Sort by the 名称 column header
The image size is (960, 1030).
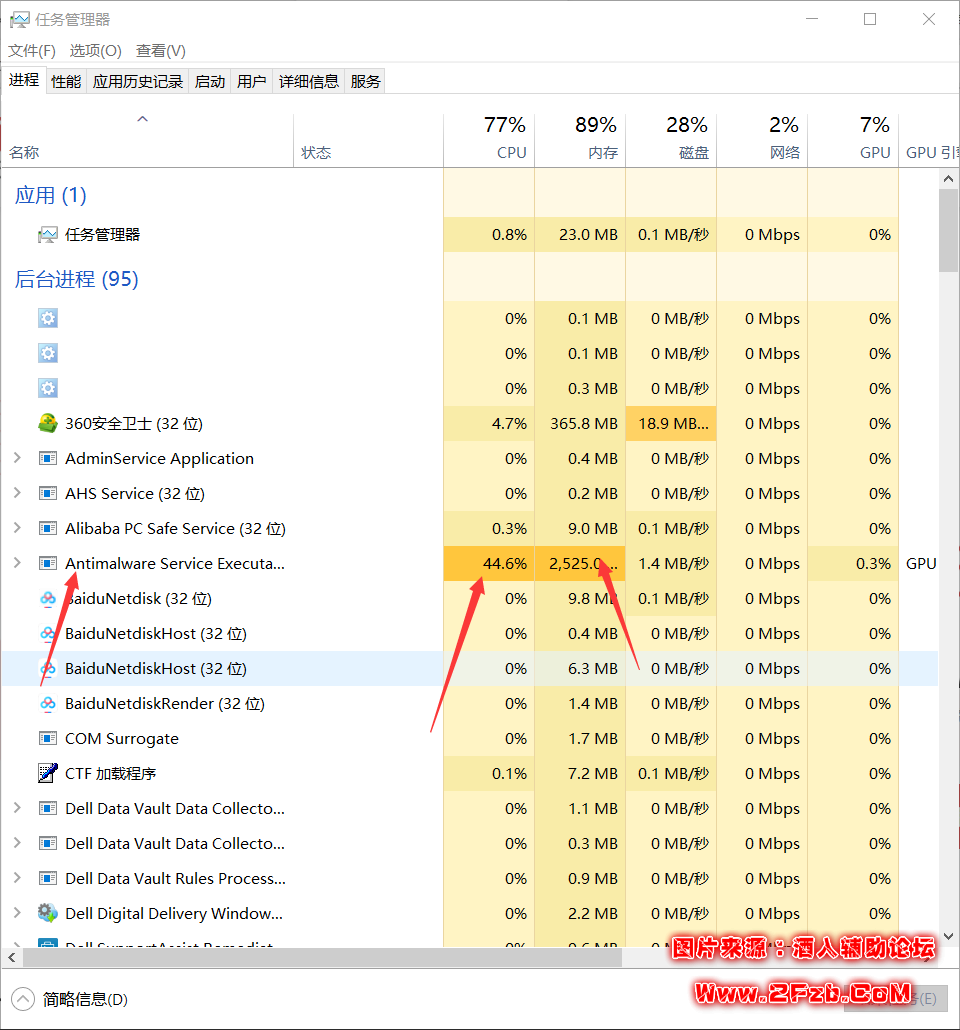tap(147, 140)
